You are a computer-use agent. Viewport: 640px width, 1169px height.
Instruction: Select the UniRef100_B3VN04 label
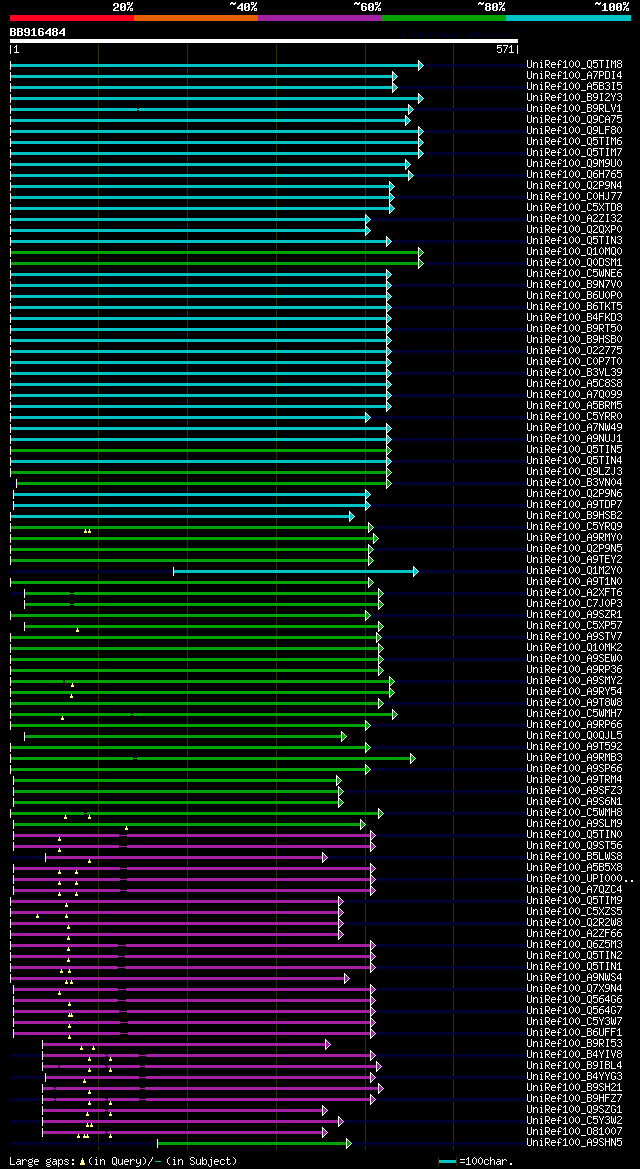pyautogui.click(x=574, y=483)
